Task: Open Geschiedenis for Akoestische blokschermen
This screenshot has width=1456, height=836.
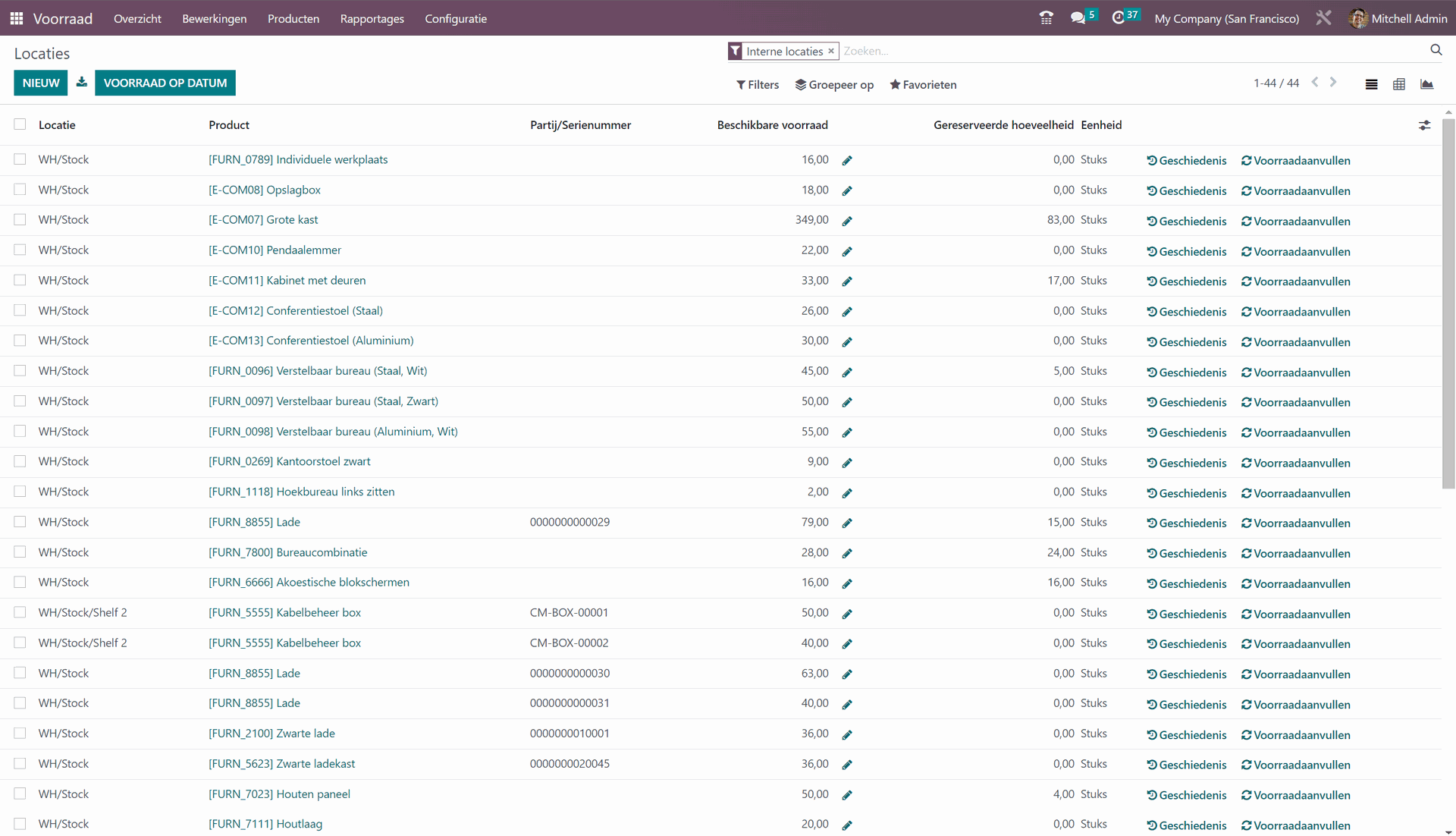Action: coord(1187,583)
